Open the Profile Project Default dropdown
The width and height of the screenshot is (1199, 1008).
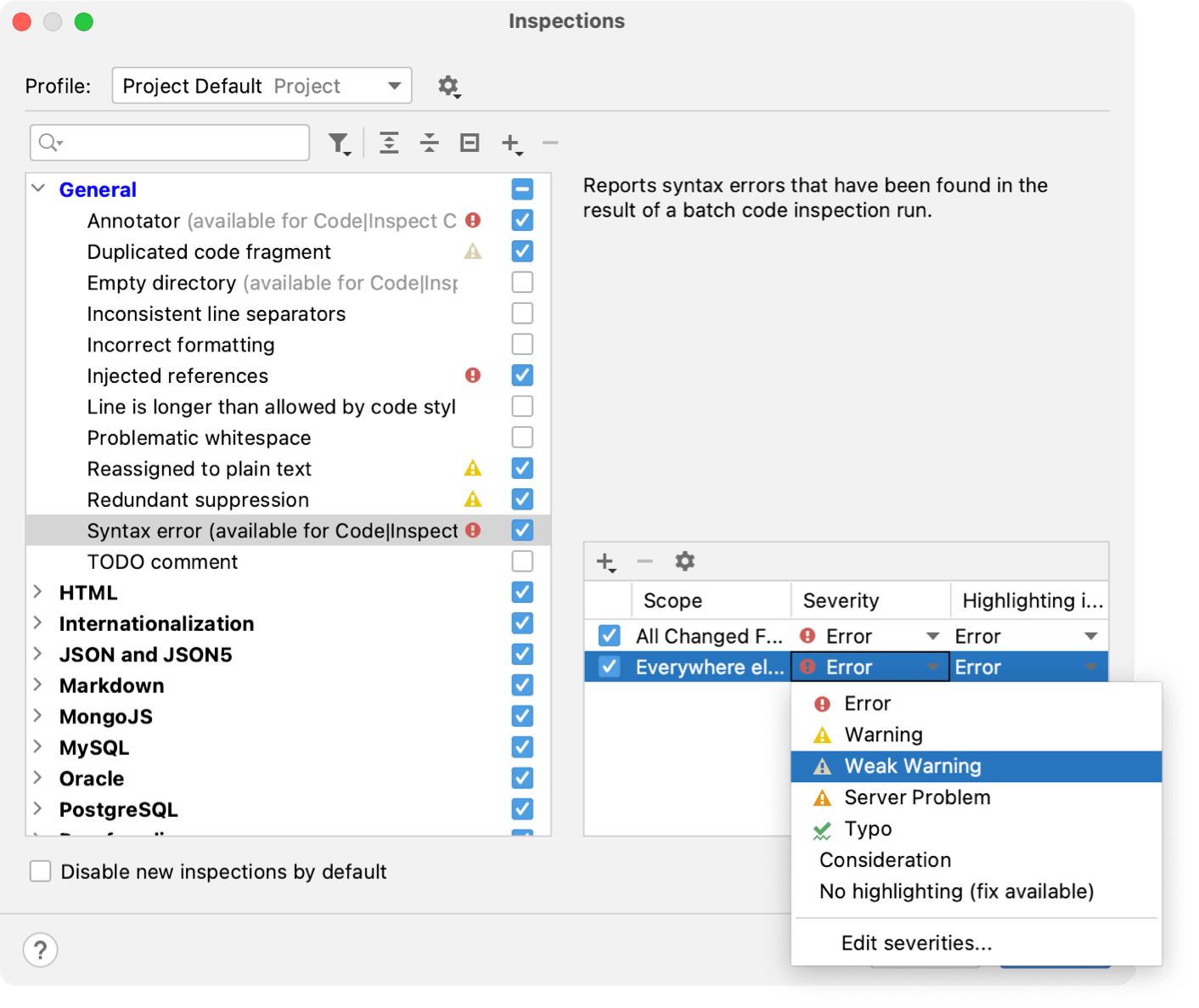pyautogui.click(x=262, y=86)
